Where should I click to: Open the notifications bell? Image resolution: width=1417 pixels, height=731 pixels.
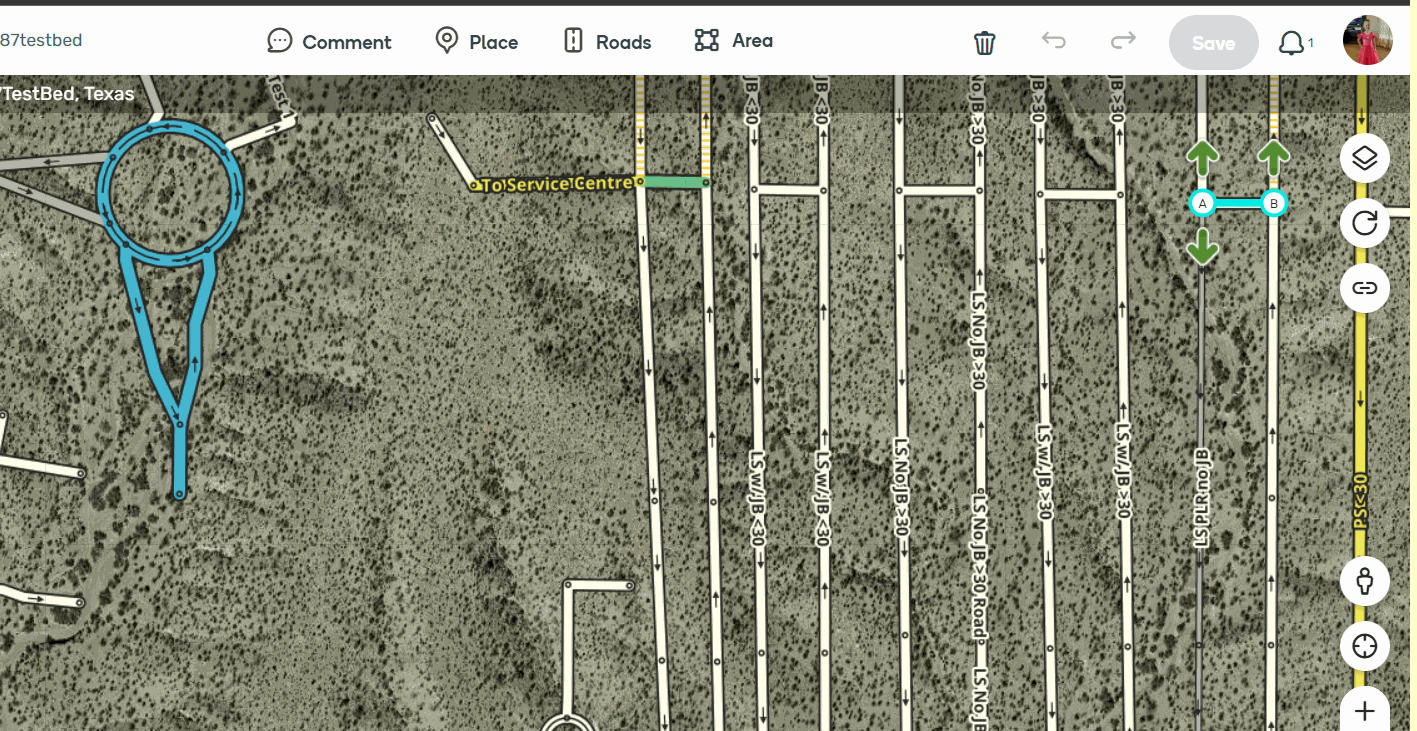[x=1292, y=43]
